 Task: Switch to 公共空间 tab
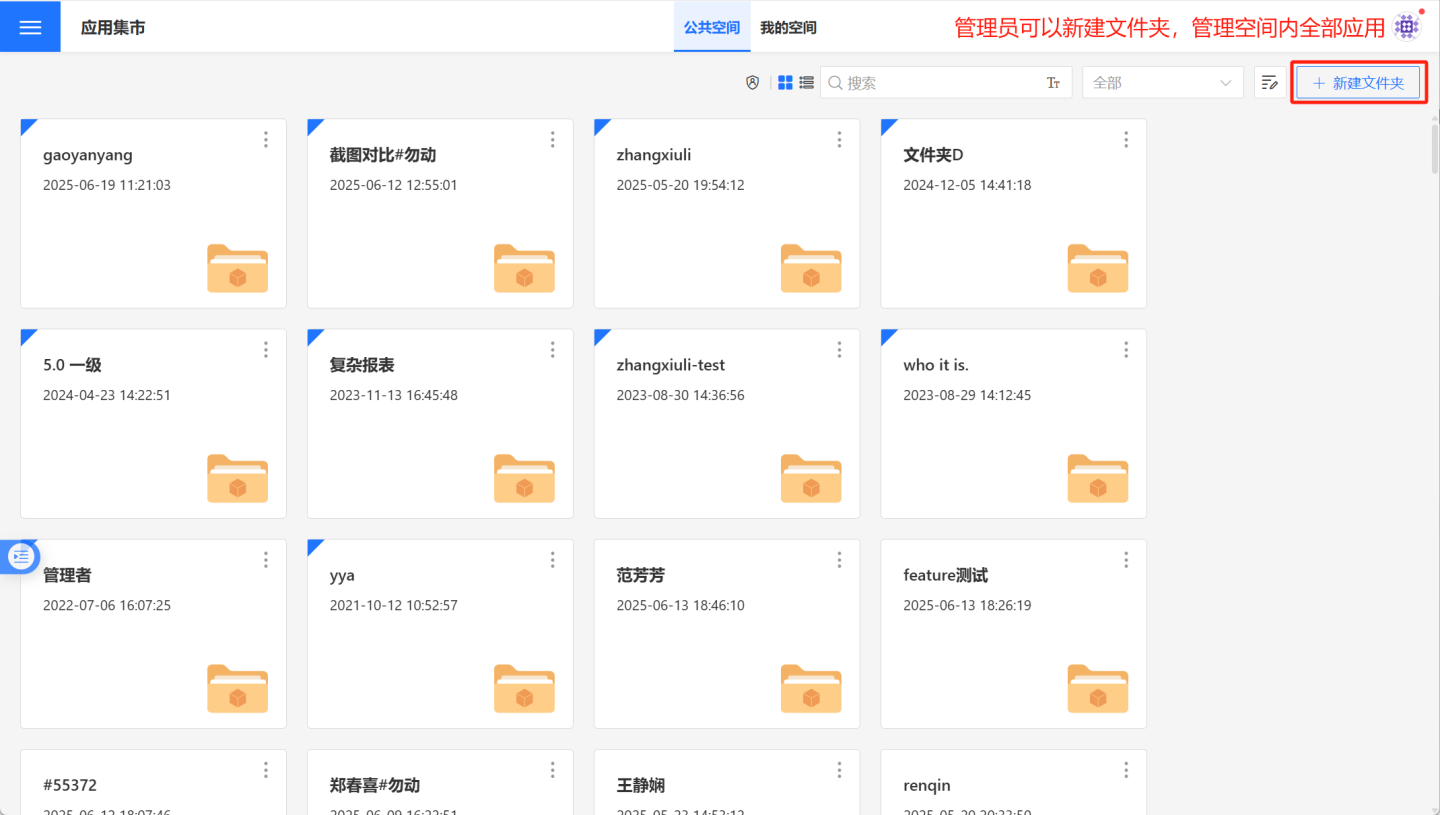[x=711, y=28]
